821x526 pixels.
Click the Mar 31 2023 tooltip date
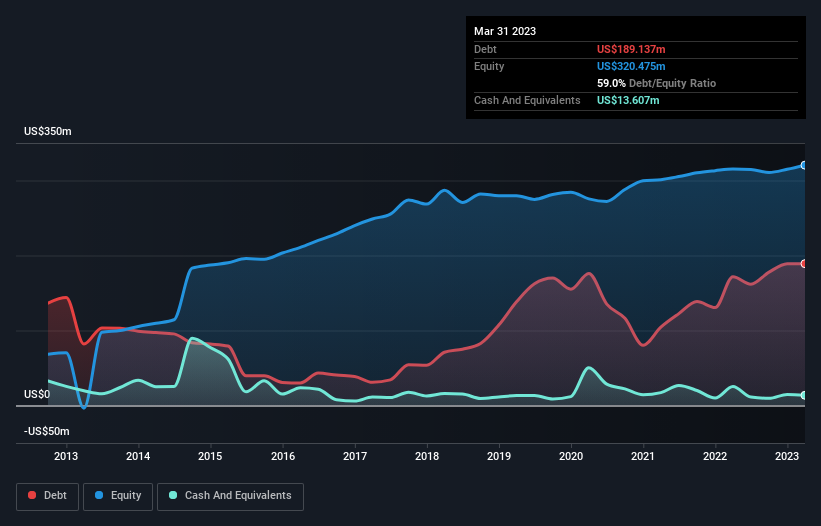[505, 31]
